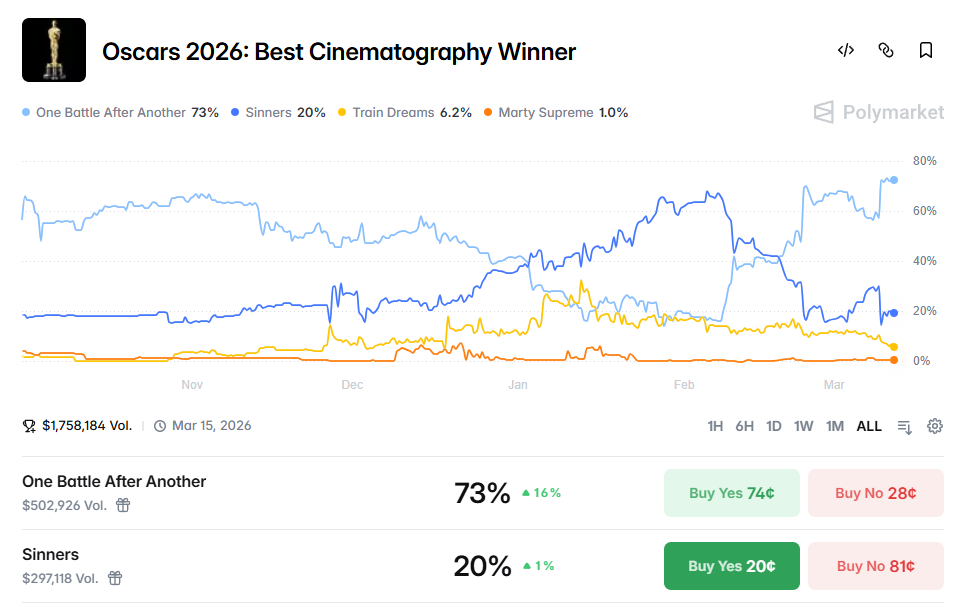Buy No 81¢ for Sinners
This screenshot has width=958, height=607.
coord(875,566)
